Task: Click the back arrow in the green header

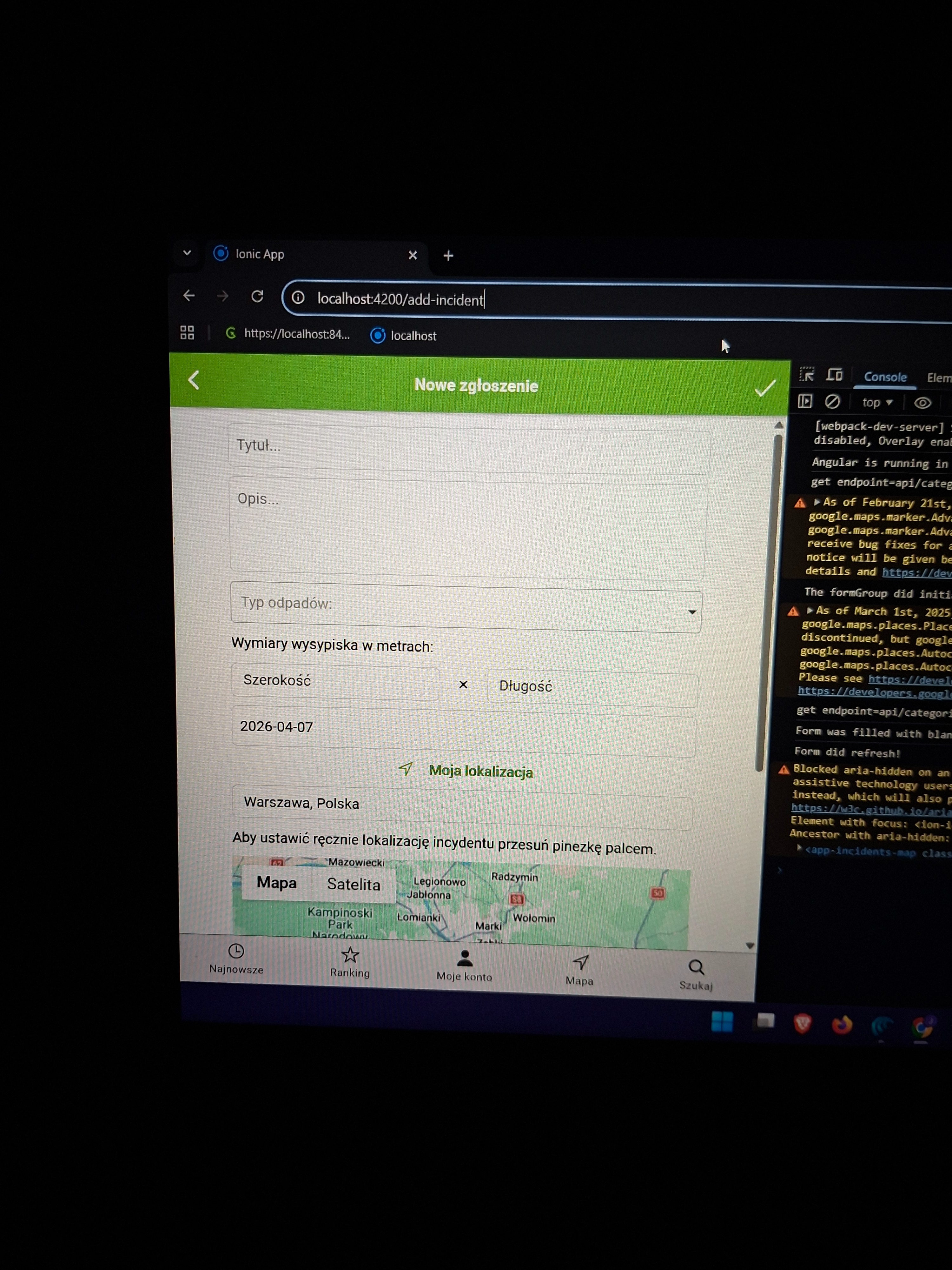Action: pyautogui.click(x=194, y=380)
